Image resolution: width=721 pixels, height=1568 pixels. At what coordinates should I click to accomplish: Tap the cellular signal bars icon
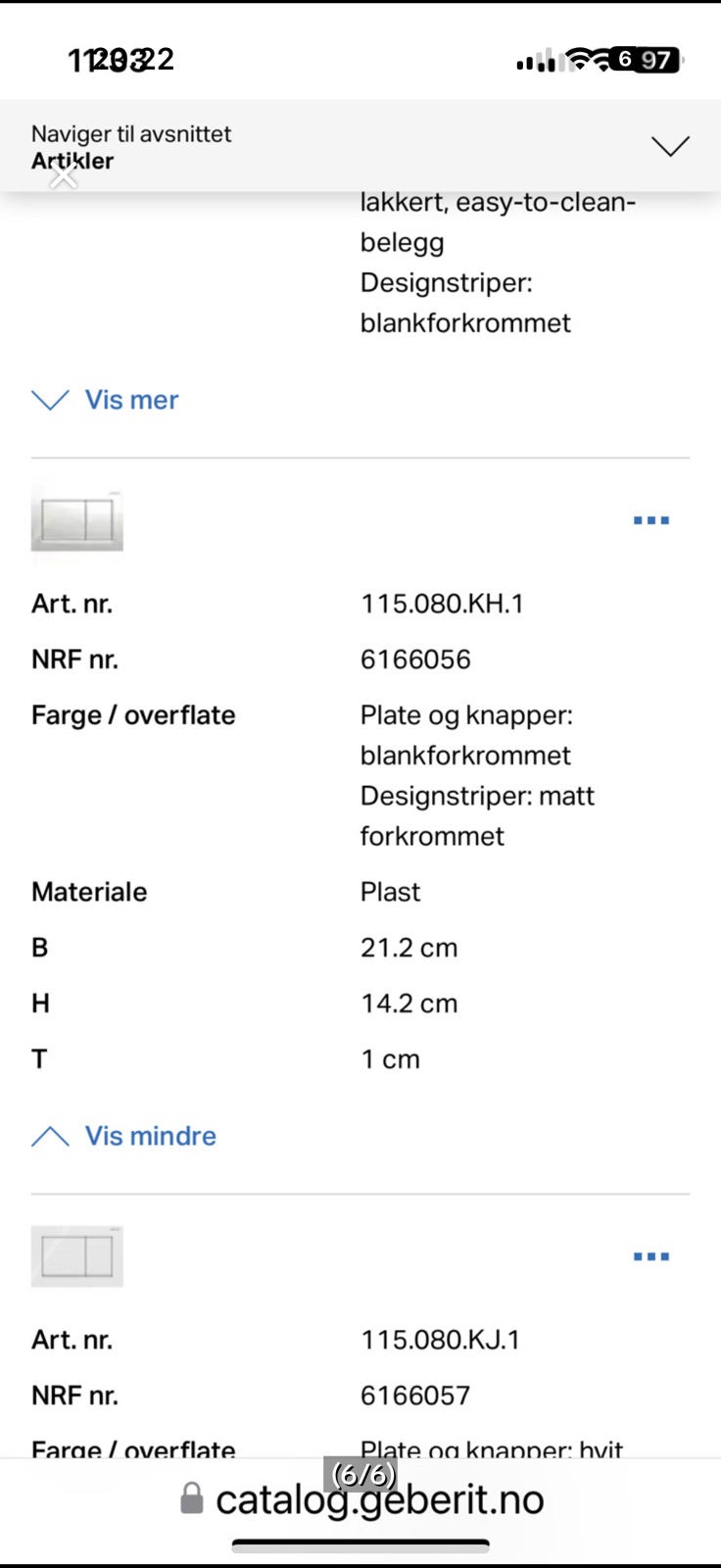click(536, 61)
